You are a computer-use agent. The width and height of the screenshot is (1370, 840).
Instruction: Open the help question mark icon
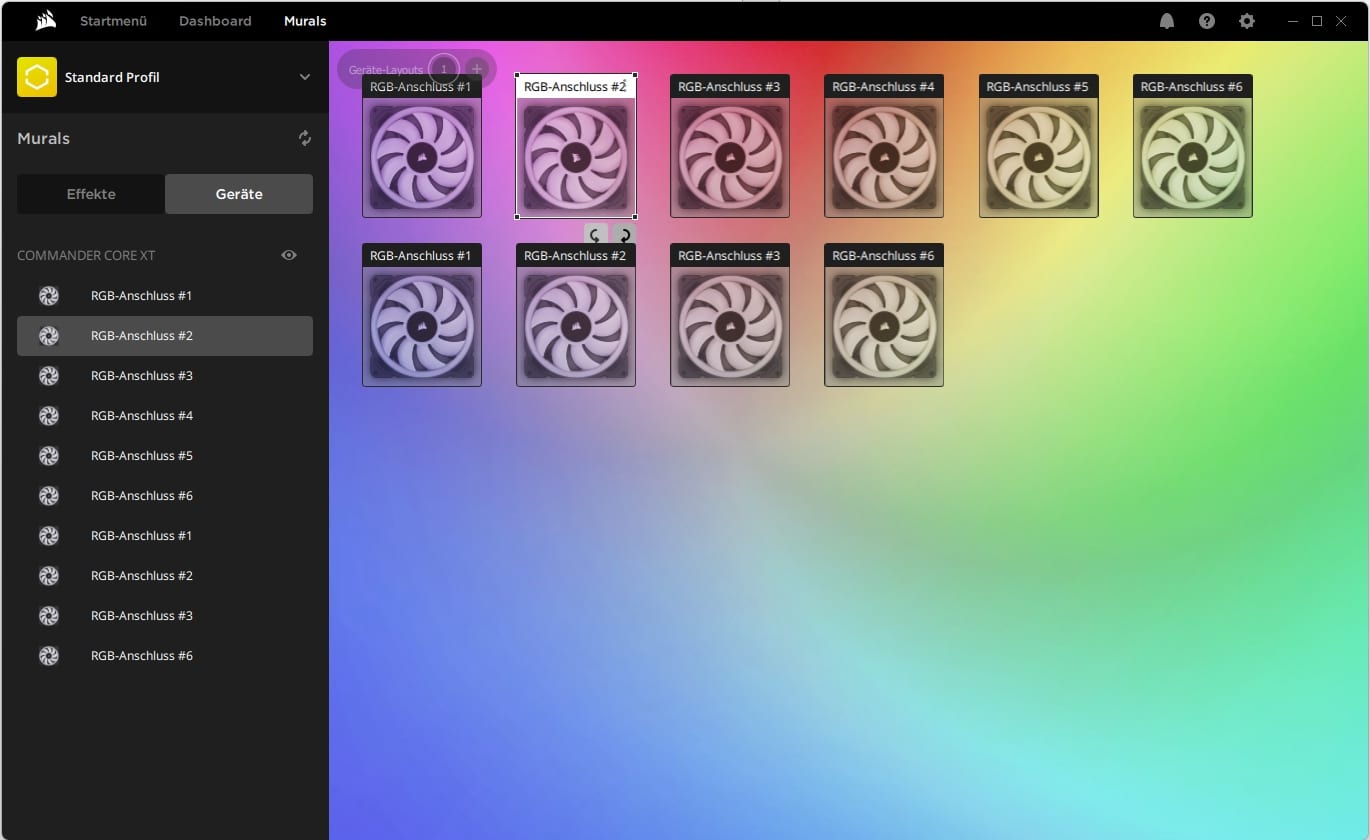[x=1207, y=21]
